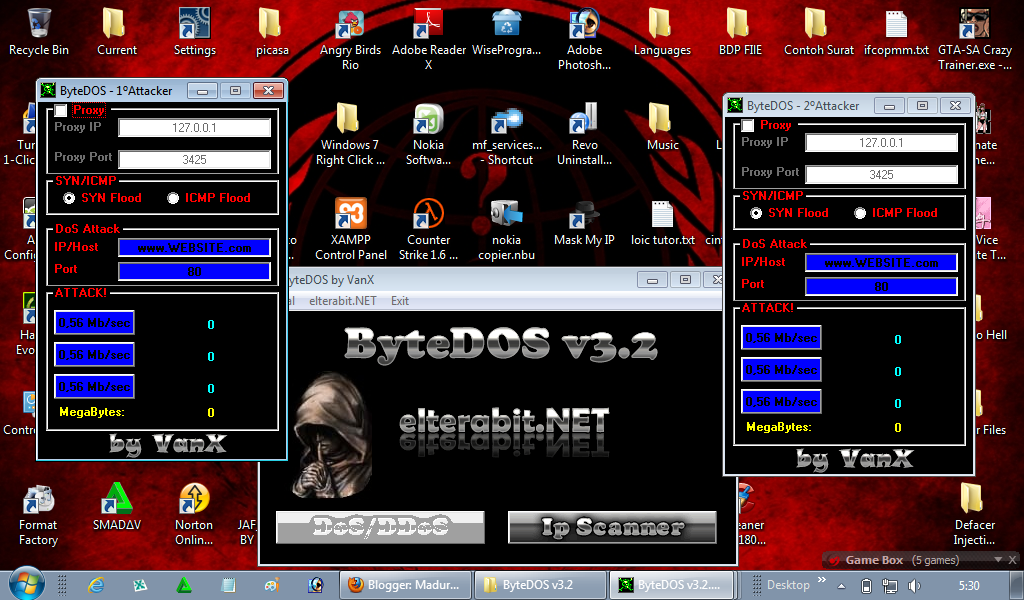The height and width of the screenshot is (600, 1024).
Task: Click the volume icon in system tray
Action: point(914,586)
